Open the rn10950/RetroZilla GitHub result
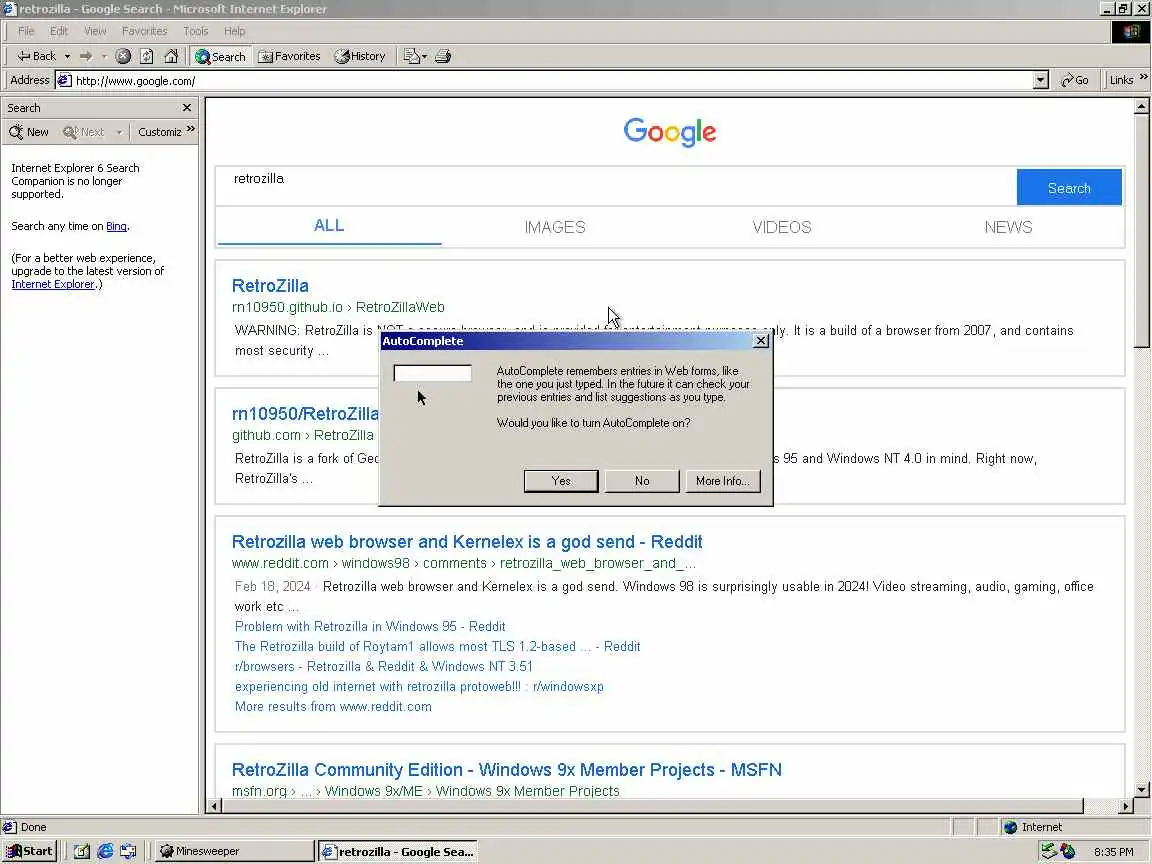1152x864 pixels. point(305,414)
